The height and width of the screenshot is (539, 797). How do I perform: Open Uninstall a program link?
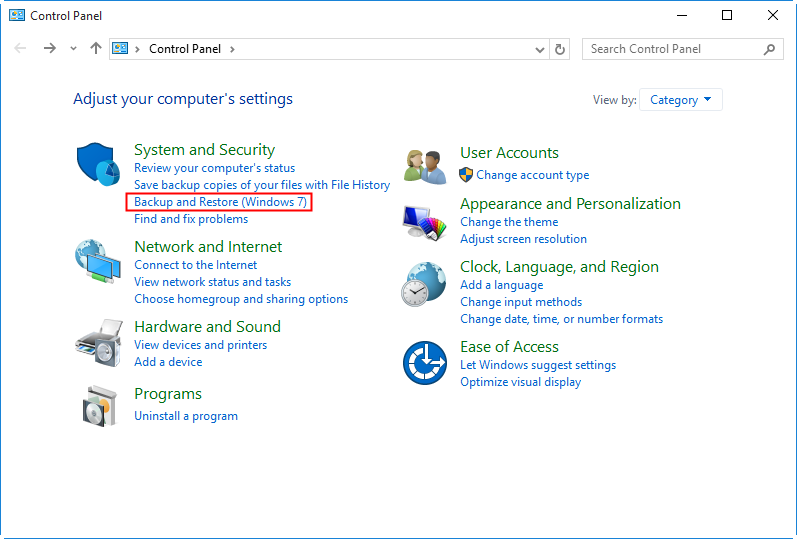click(186, 416)
